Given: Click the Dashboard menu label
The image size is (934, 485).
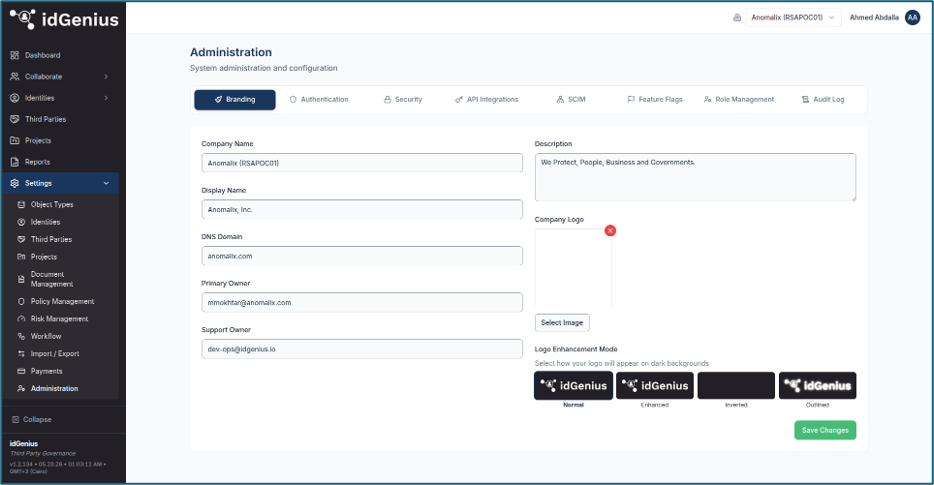Looking at the screenshot, I should pyautogui.click(x=42, y=55).
